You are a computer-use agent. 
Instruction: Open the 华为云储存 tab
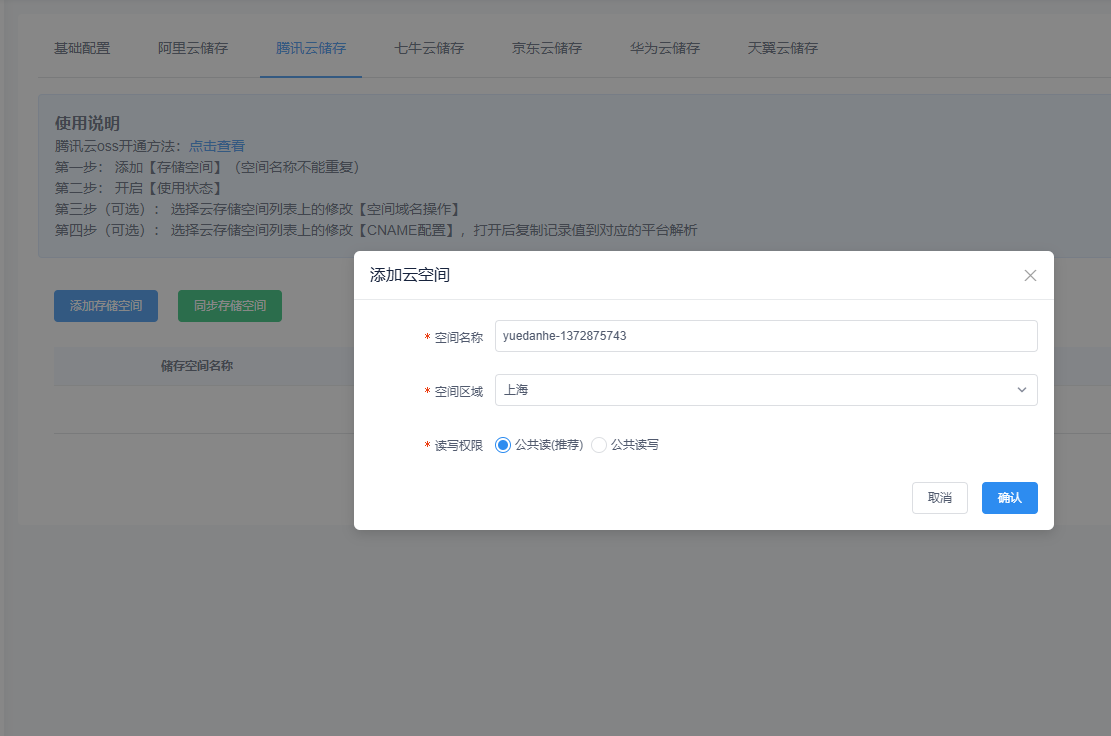(665, 48)
